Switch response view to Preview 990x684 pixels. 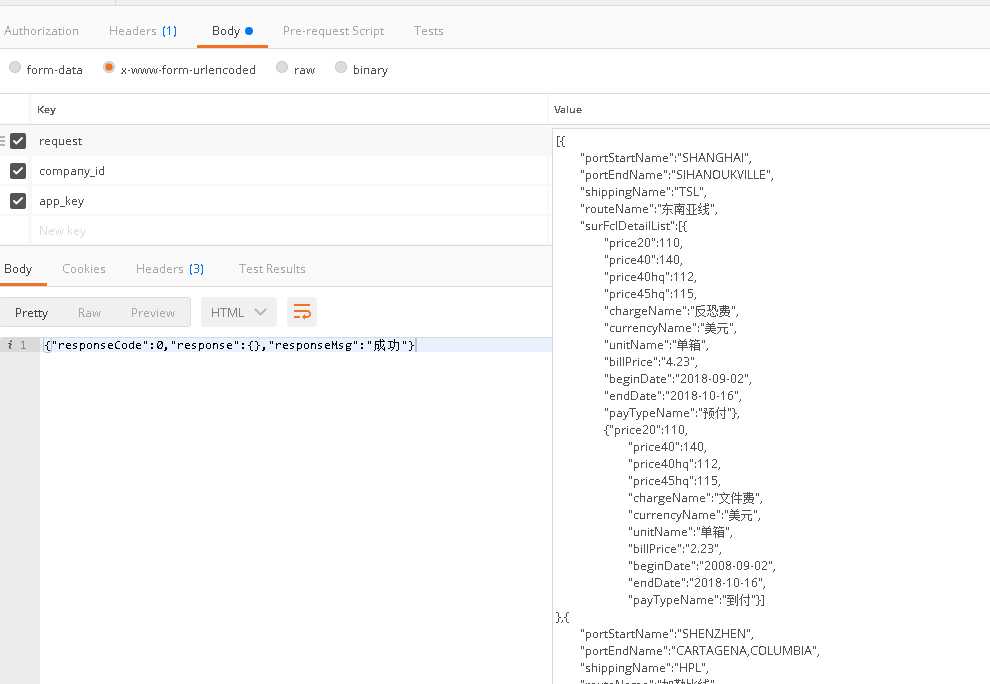tap(153, 313)
